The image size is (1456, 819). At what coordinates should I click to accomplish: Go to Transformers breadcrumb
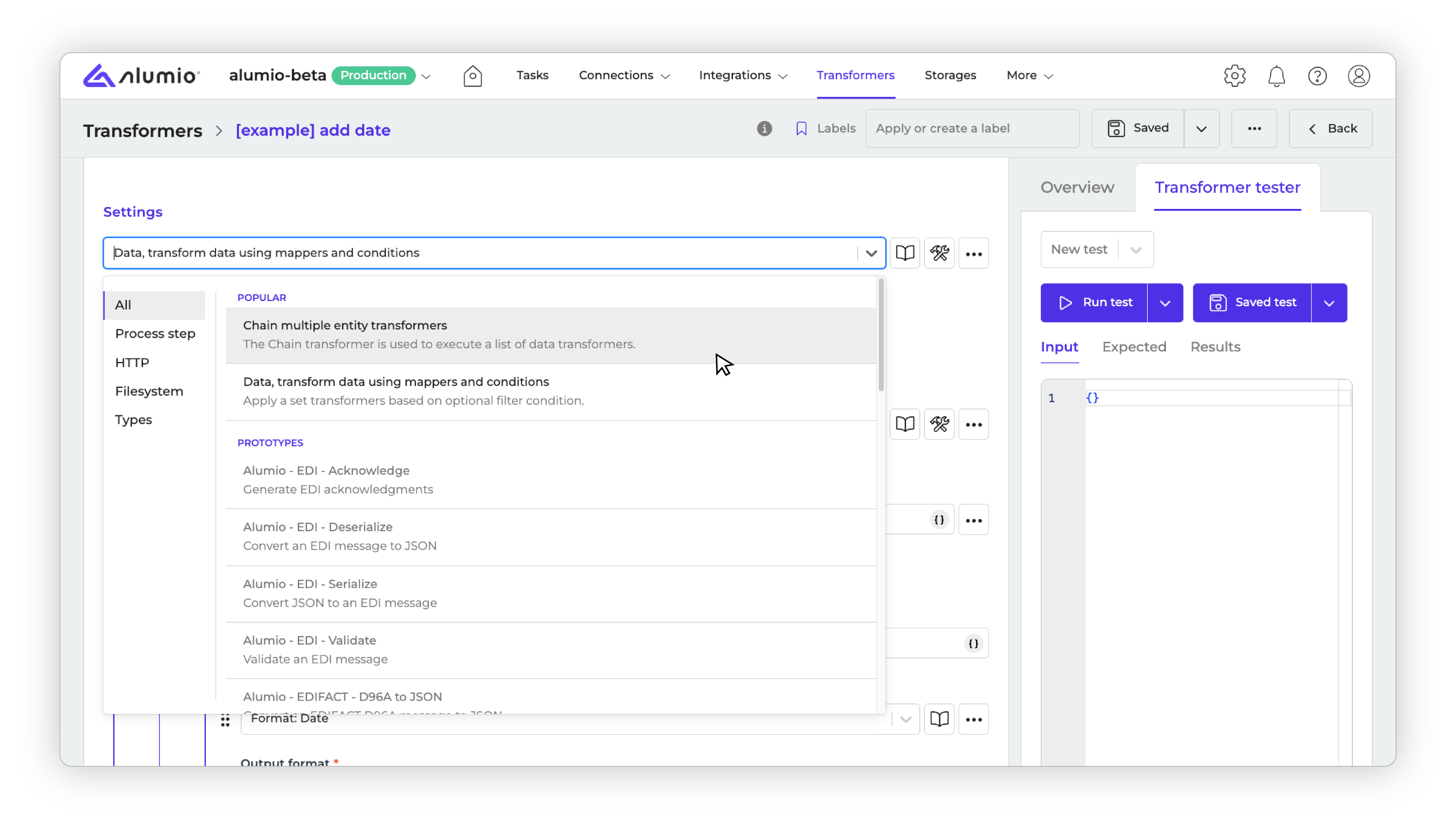(x=143, y=130)
